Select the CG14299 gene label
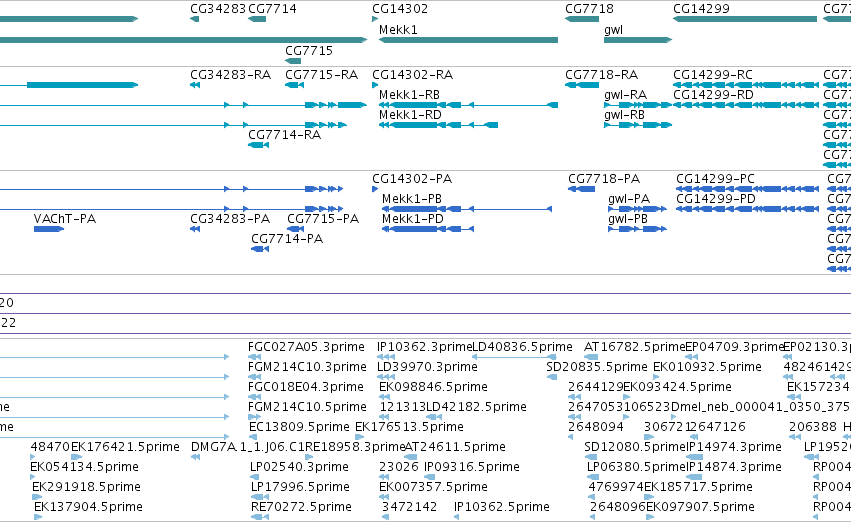851x522 pixels. tap(701, 9)
